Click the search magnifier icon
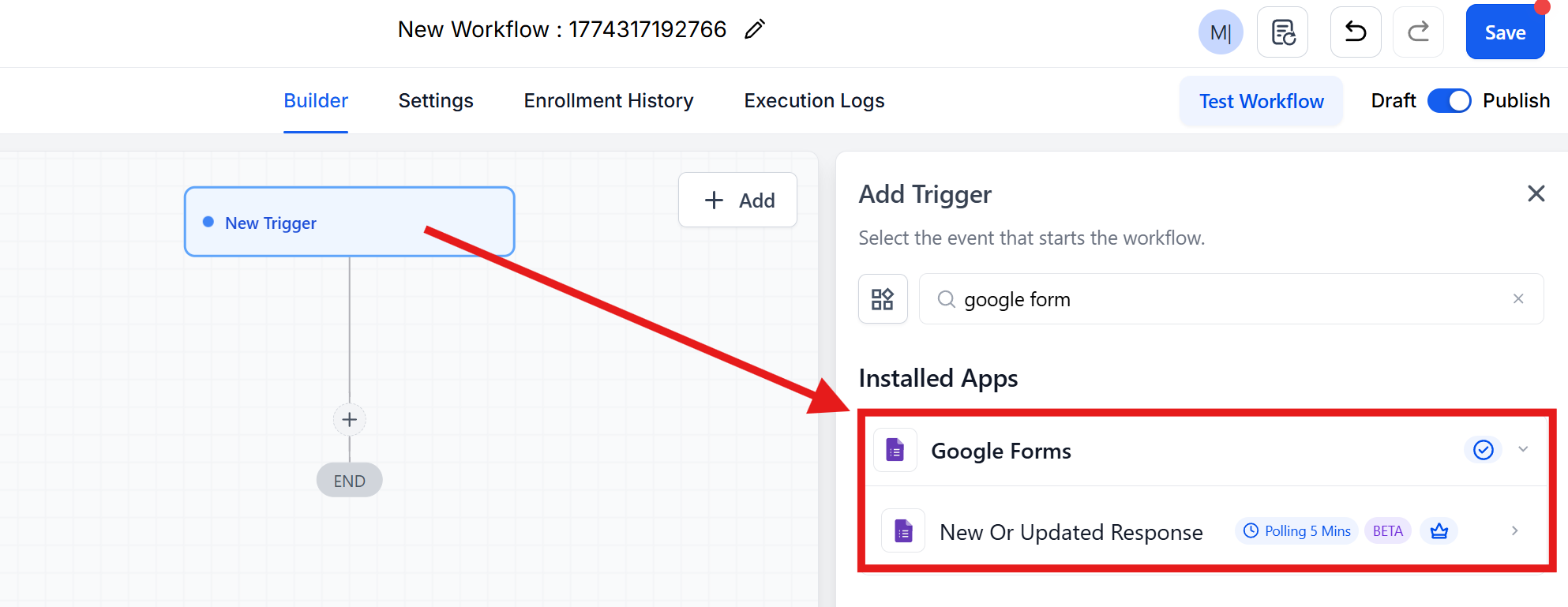The height and width of the screenshot is (607, 1568). (946, 299)
